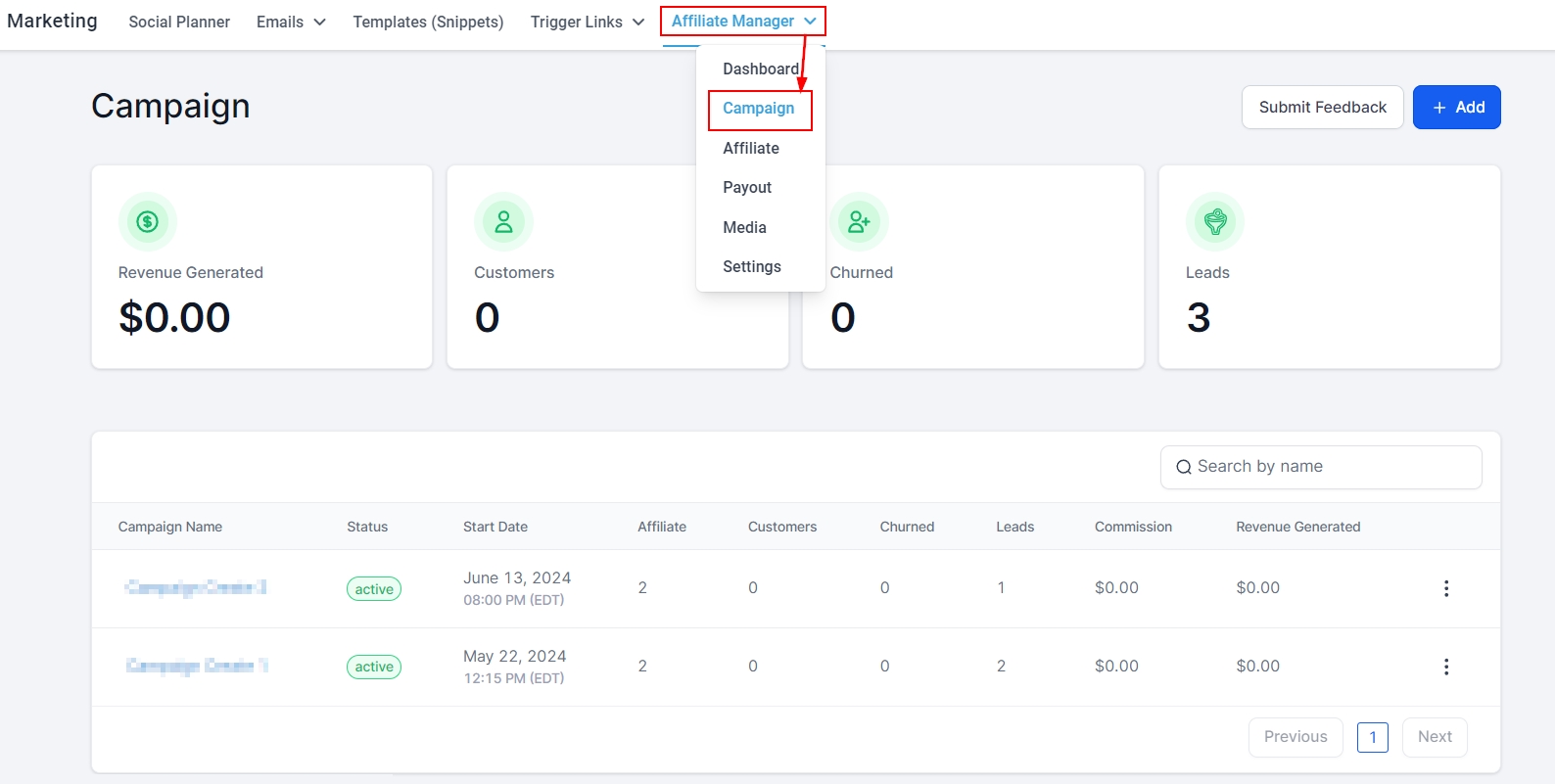
Task: Click the Churned user-plus icon
Action: [x=859, y=222]
